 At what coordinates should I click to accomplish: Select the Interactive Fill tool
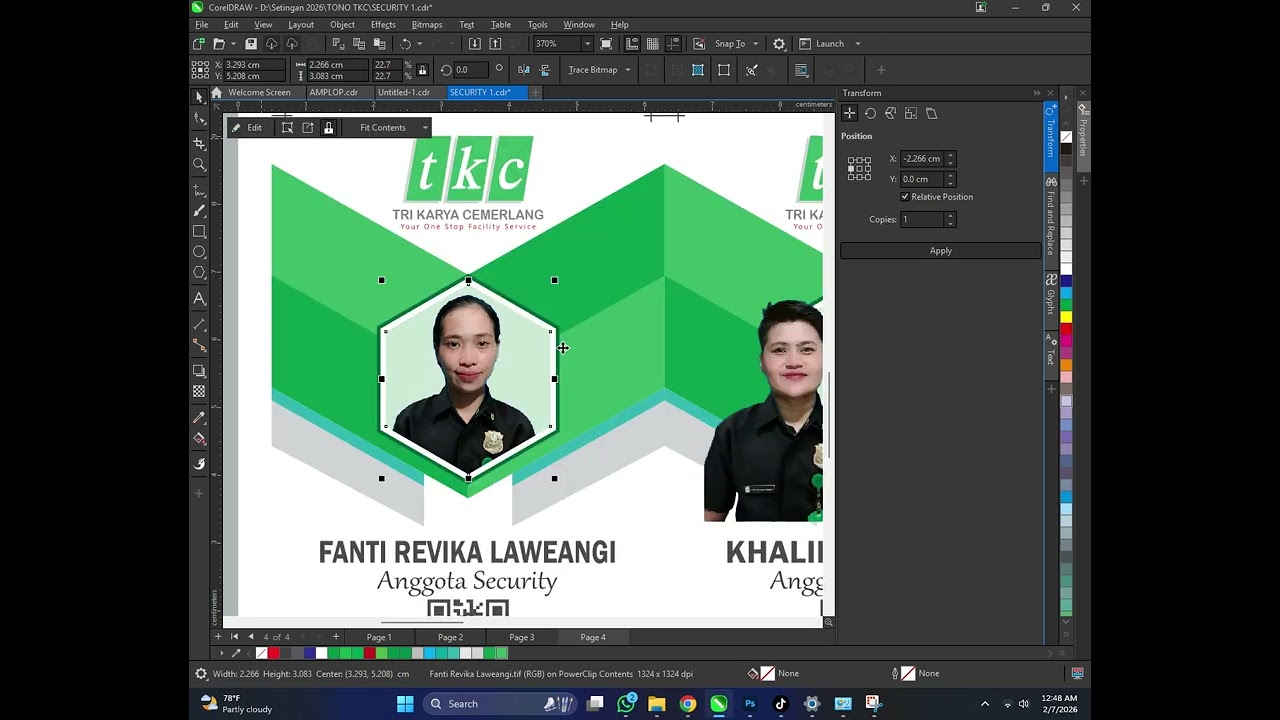point(199,439)
